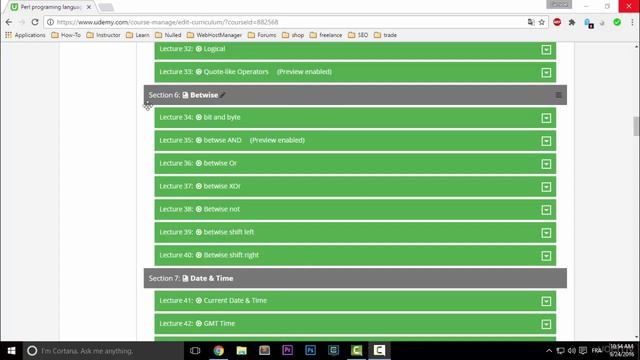Click the red adblock extension icon
The image size is (640, 360).
pyautogui.click(x=557, y=22)
